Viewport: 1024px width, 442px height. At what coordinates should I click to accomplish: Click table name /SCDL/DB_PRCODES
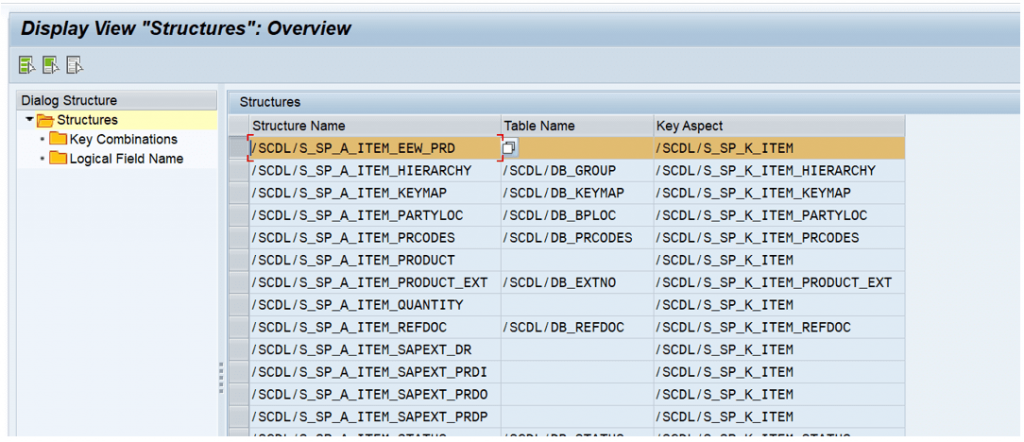(x=568, y=238)
